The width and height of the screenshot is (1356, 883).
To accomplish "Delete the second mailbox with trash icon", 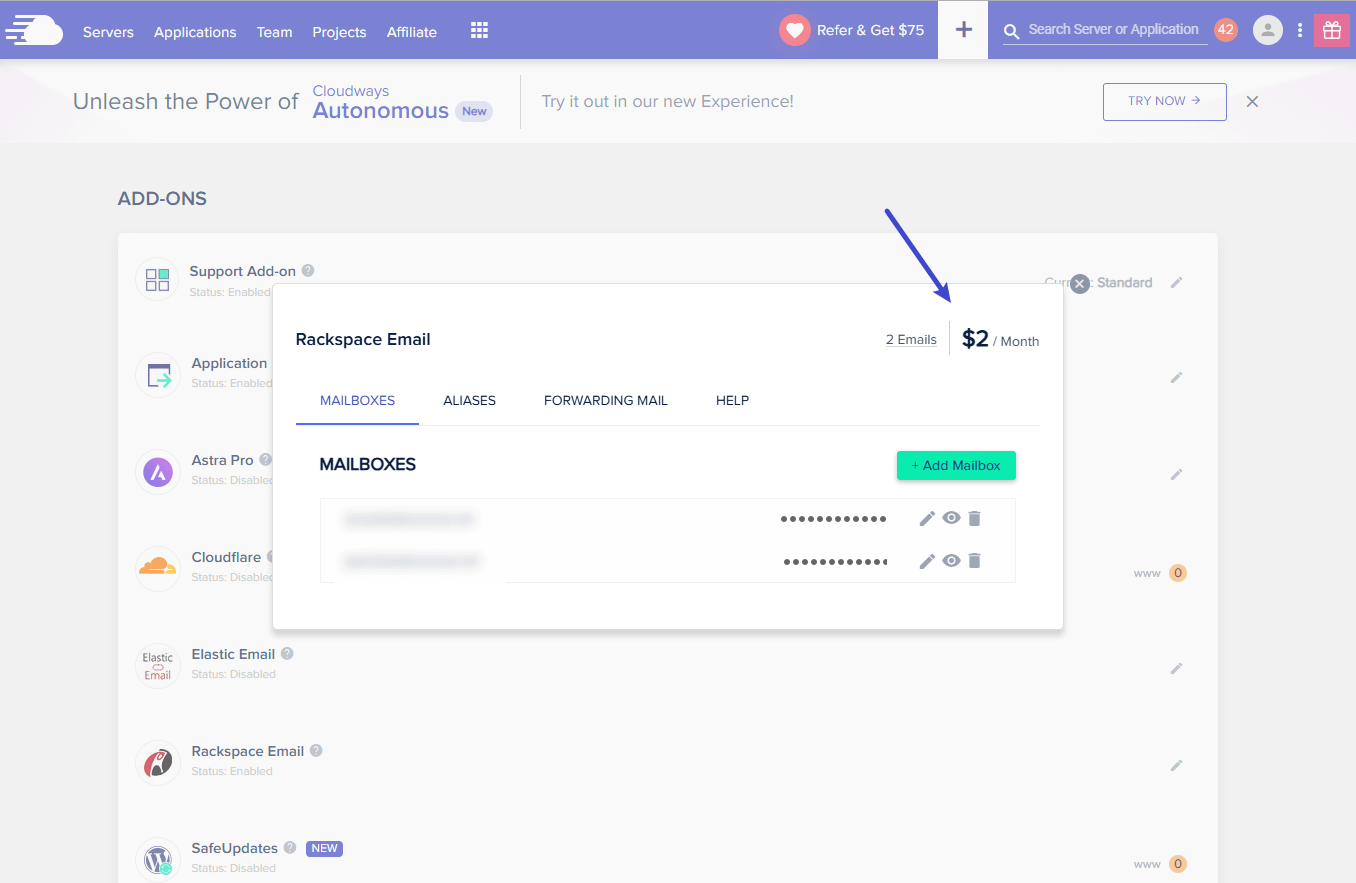I will [x=975, y=561].
